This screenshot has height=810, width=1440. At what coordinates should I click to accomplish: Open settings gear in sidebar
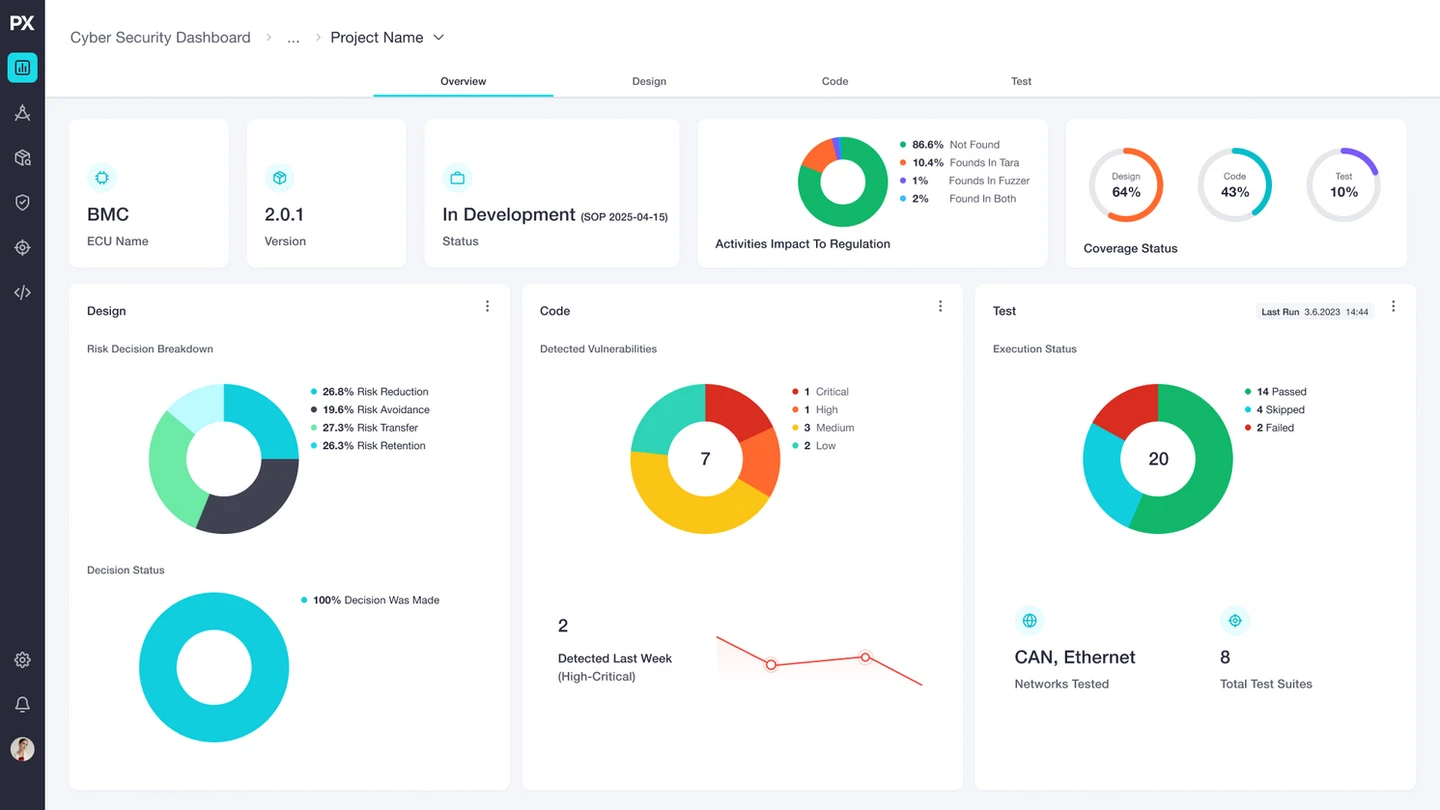pyautogui.click(x=22, y=660)
